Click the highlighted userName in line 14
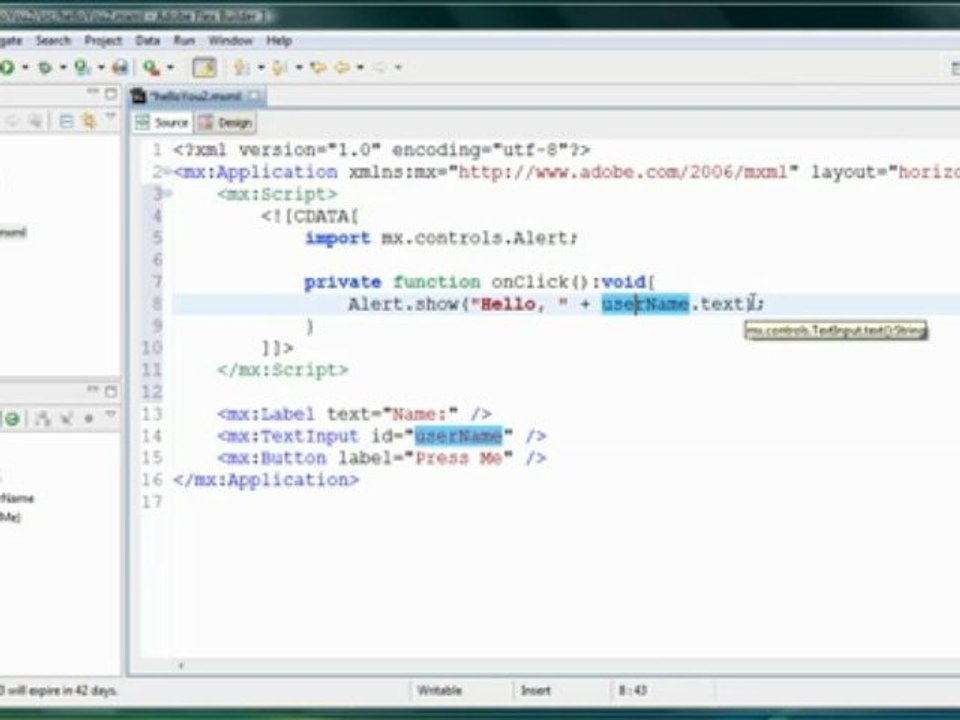960x720 pixels. click(459, 436)
